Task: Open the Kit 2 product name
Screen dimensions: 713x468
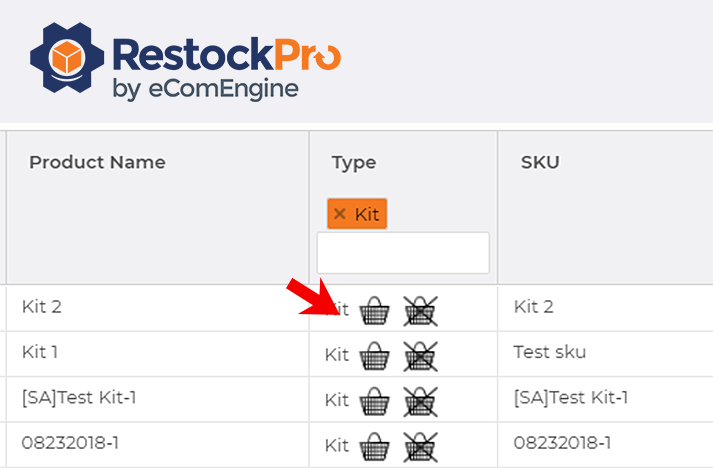Action: [x=42, y=307]
